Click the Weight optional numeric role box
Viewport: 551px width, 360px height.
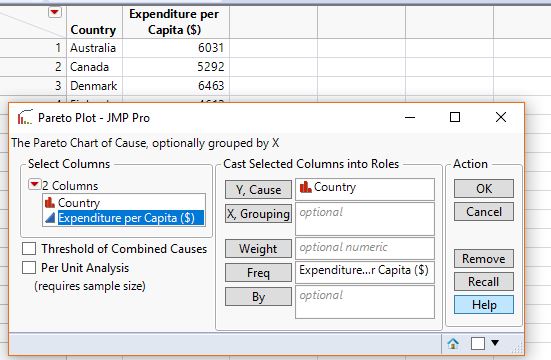[365, 248]
